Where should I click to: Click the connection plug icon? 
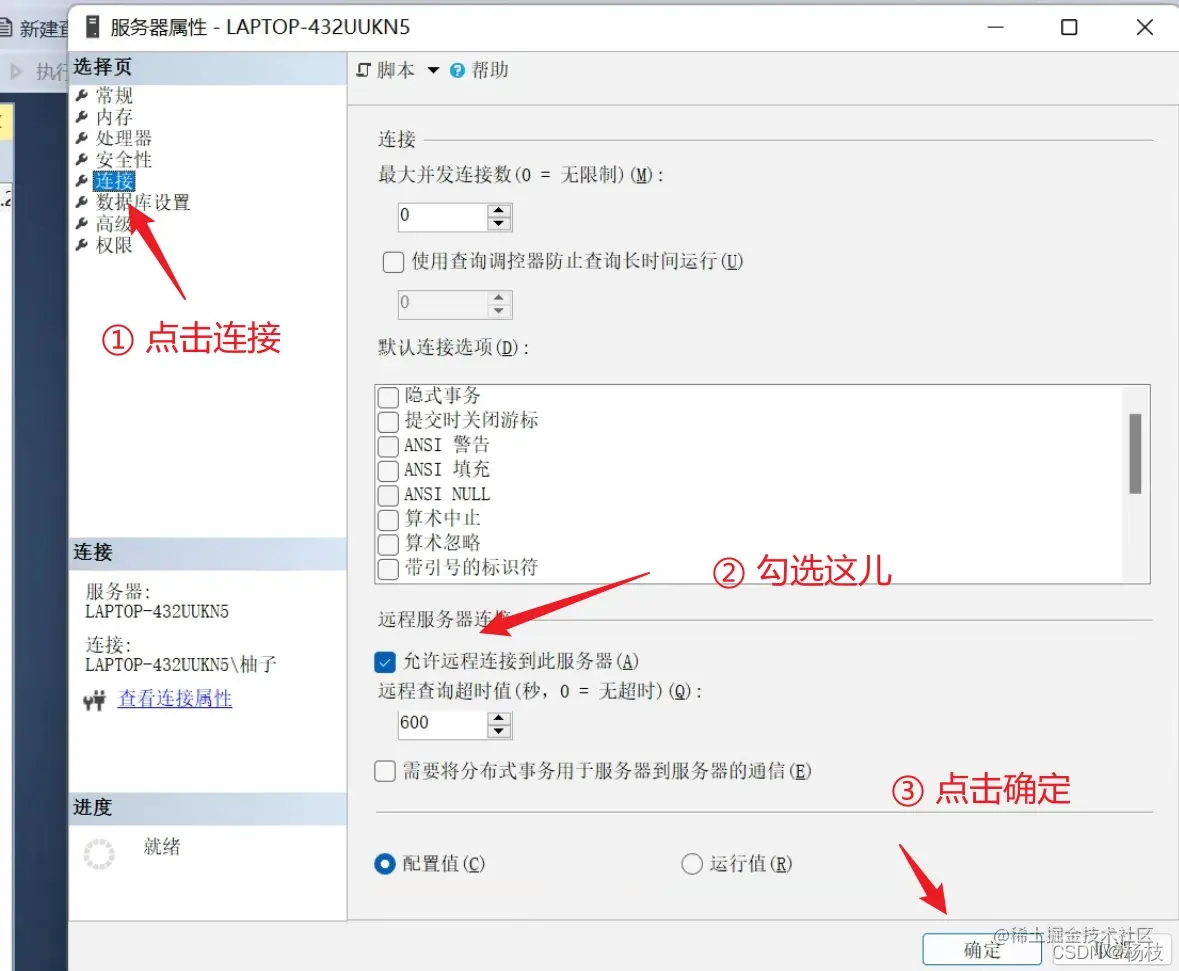tap(95, 701)
